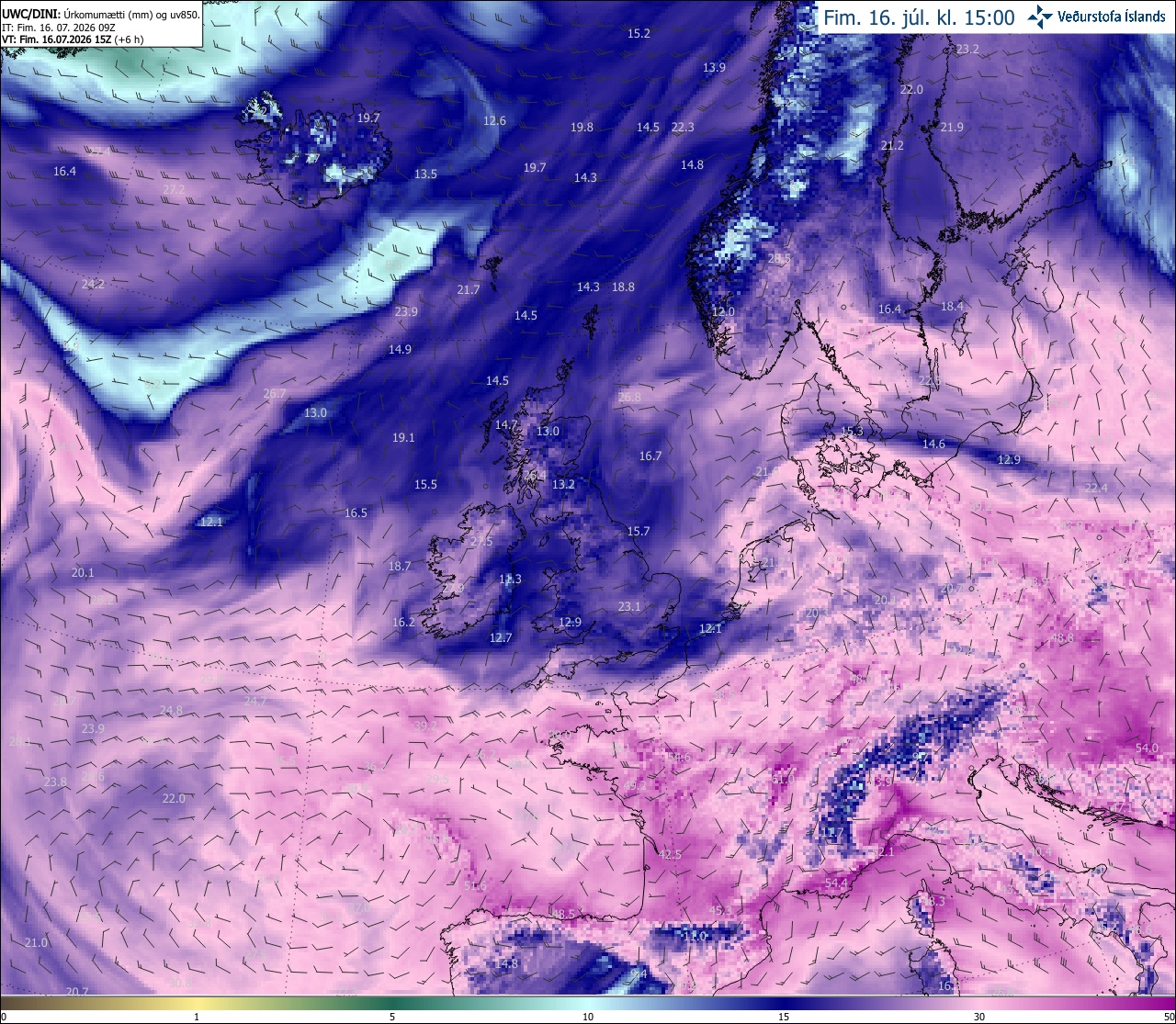Image resolution: width=1176 pixels, height=1024 pixels.
Task: Click the 50 label ending the color legend
Action: pos(1168,1017)
